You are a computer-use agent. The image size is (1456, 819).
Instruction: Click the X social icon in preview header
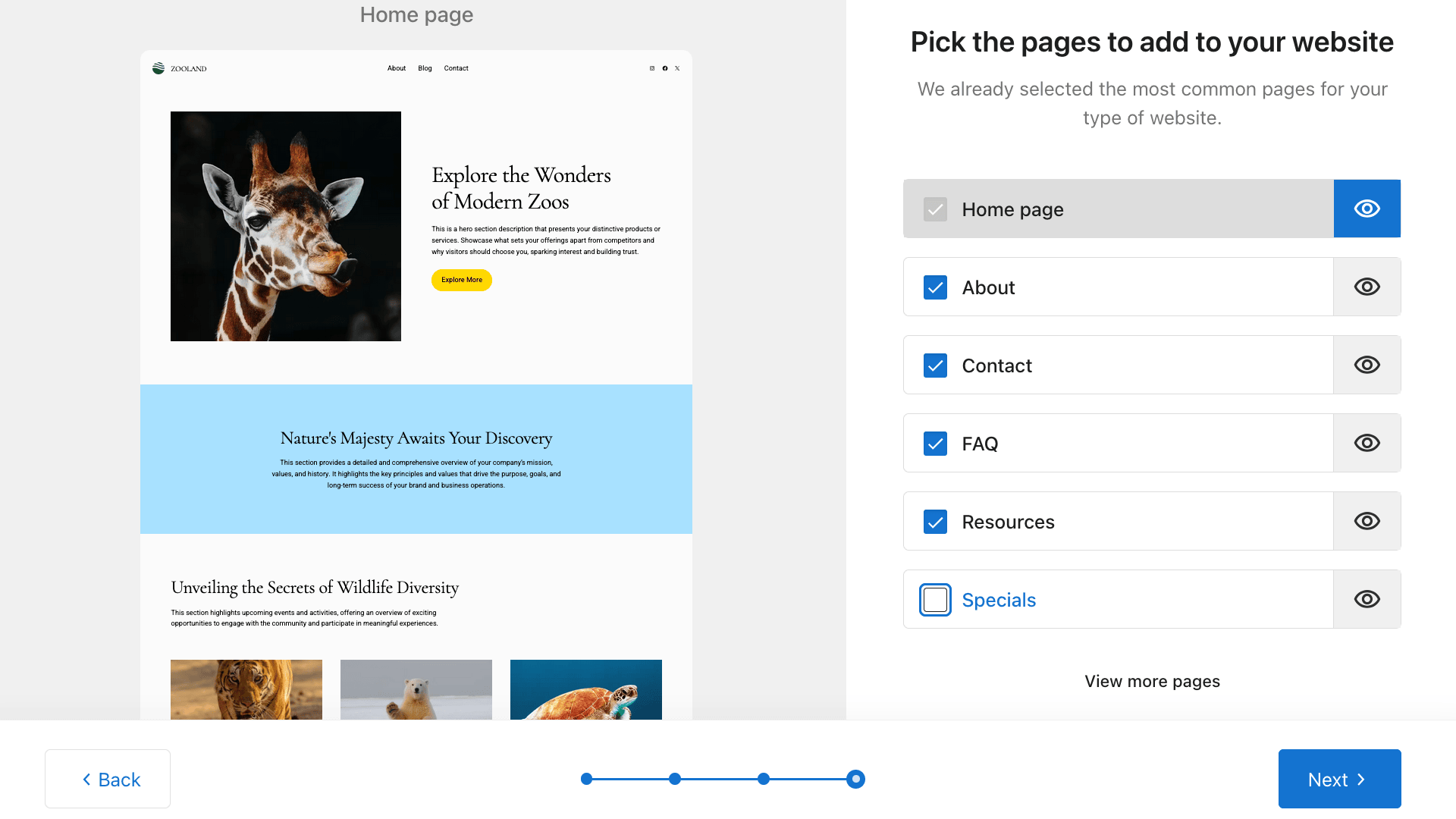click(x=677, y=68)
